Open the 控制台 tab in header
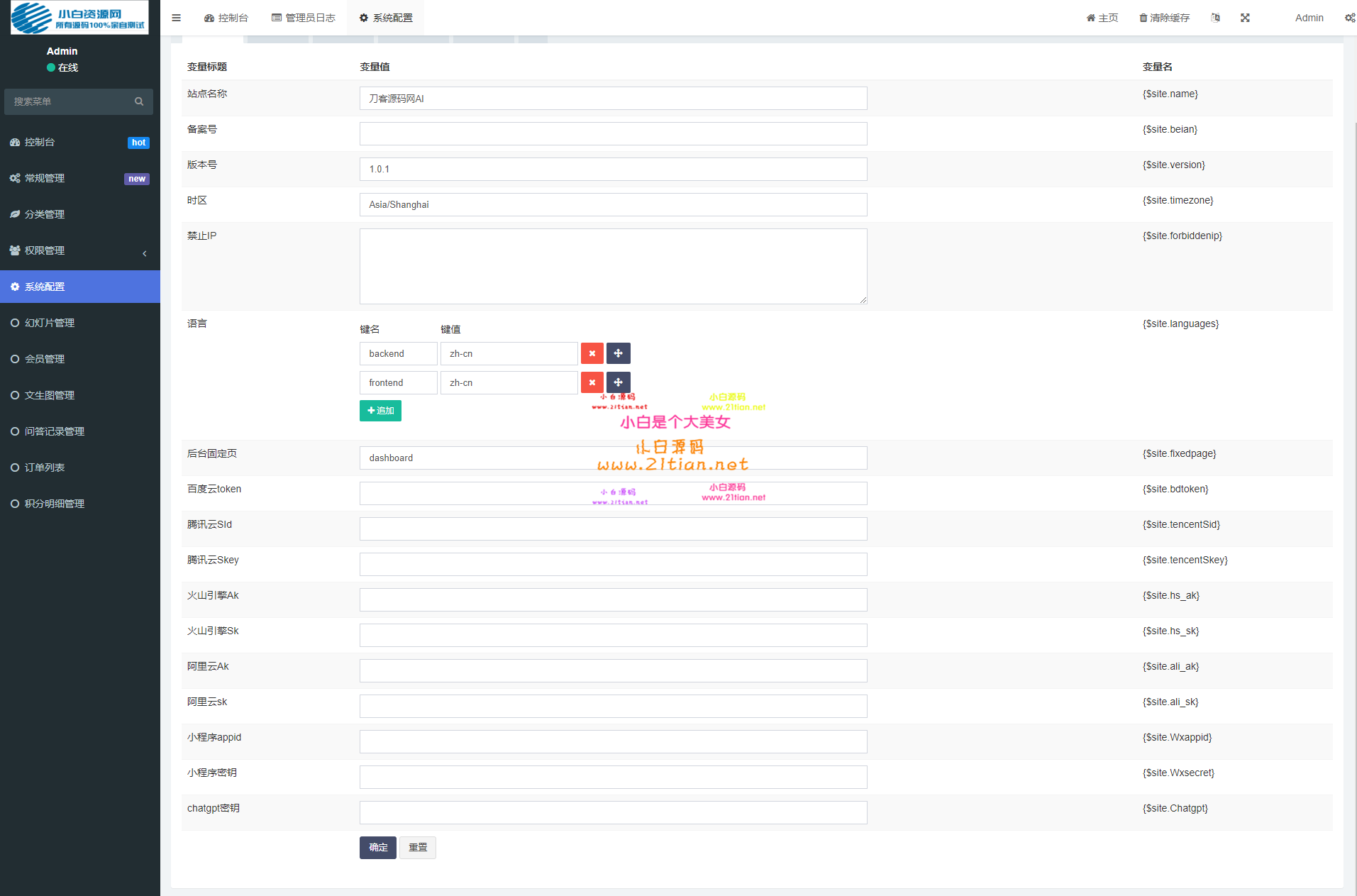 click(x=226, y=18)
